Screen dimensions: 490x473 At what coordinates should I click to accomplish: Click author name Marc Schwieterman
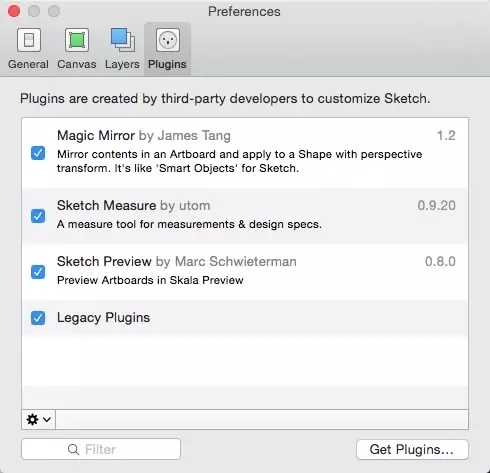pyautogui.click(x=236, y=261)
